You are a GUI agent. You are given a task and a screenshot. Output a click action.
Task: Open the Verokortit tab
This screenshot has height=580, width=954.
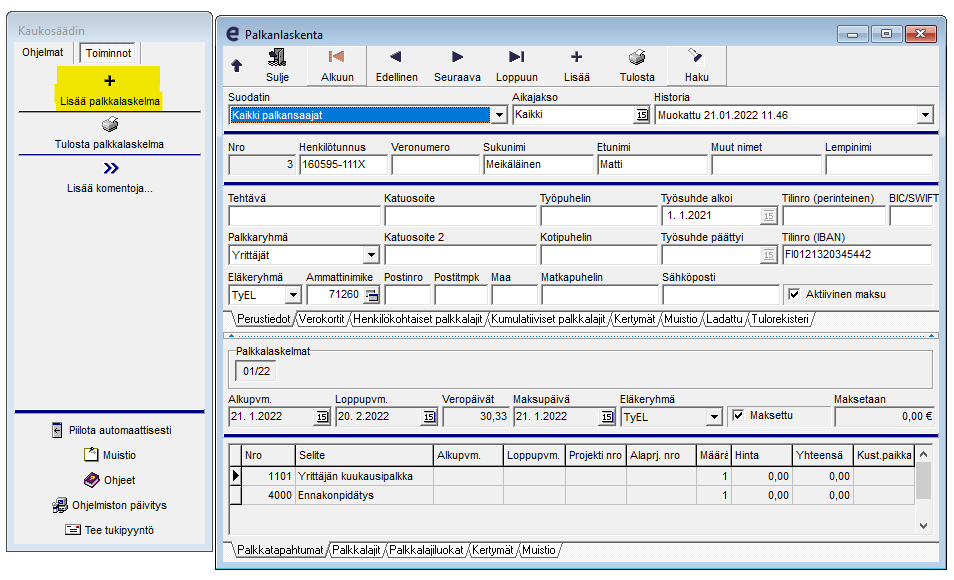coord(322,319)
